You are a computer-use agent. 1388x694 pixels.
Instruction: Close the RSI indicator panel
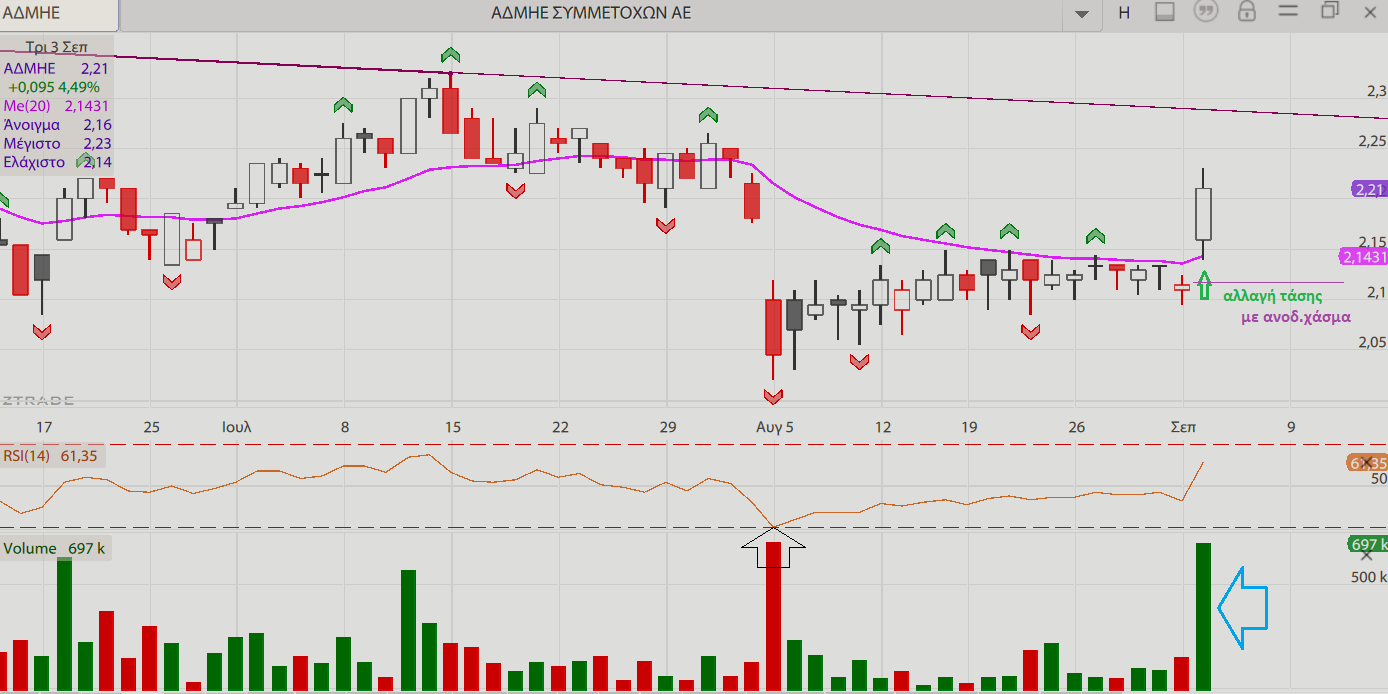(x=1367, y=462)
